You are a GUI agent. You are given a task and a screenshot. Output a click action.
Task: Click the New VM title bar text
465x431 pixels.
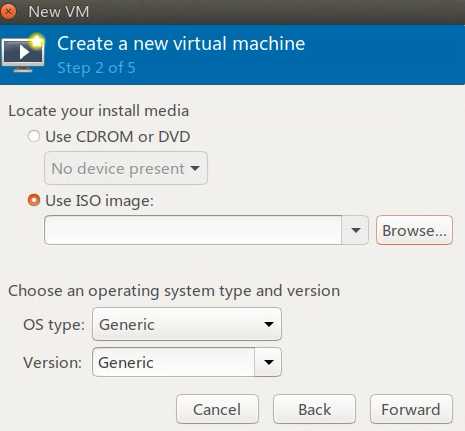(59, 12)
